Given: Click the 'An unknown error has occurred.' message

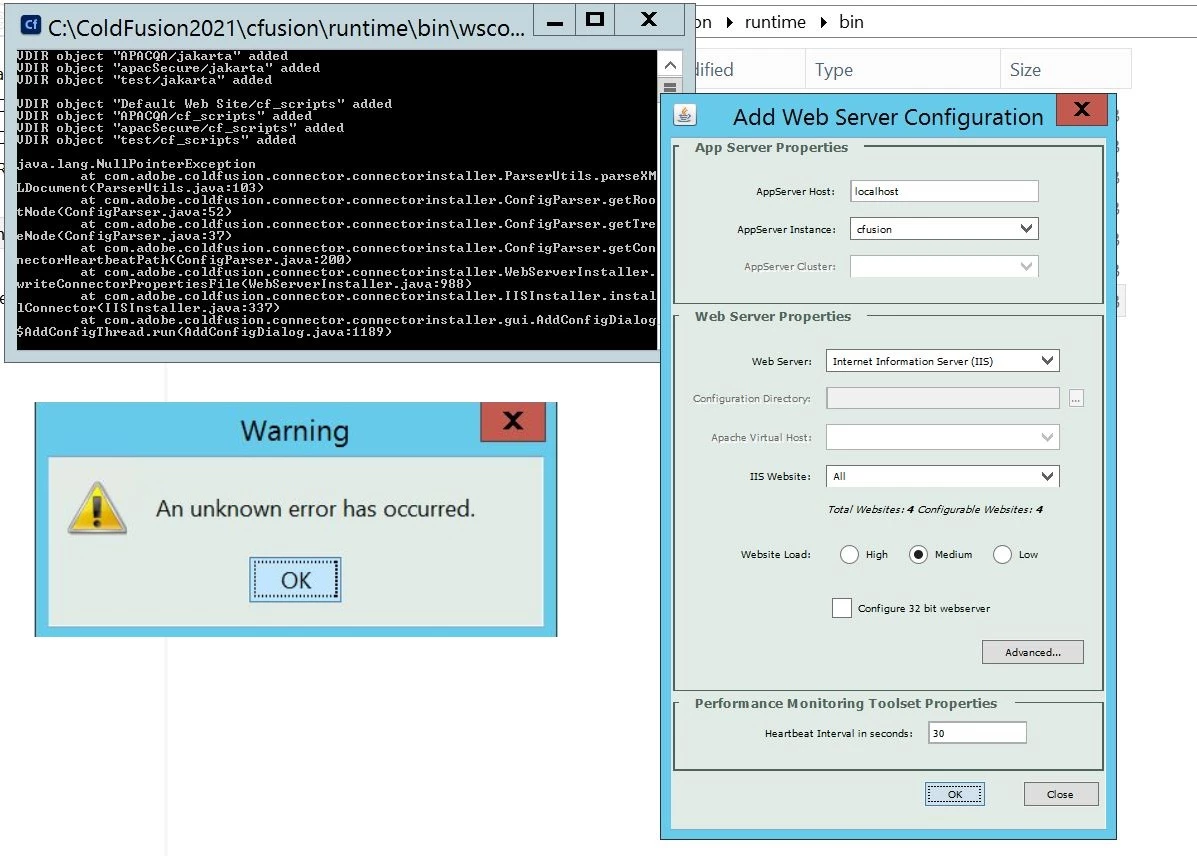Looking at the screenshot, I should pyautogui.click(x=315, y=509).
